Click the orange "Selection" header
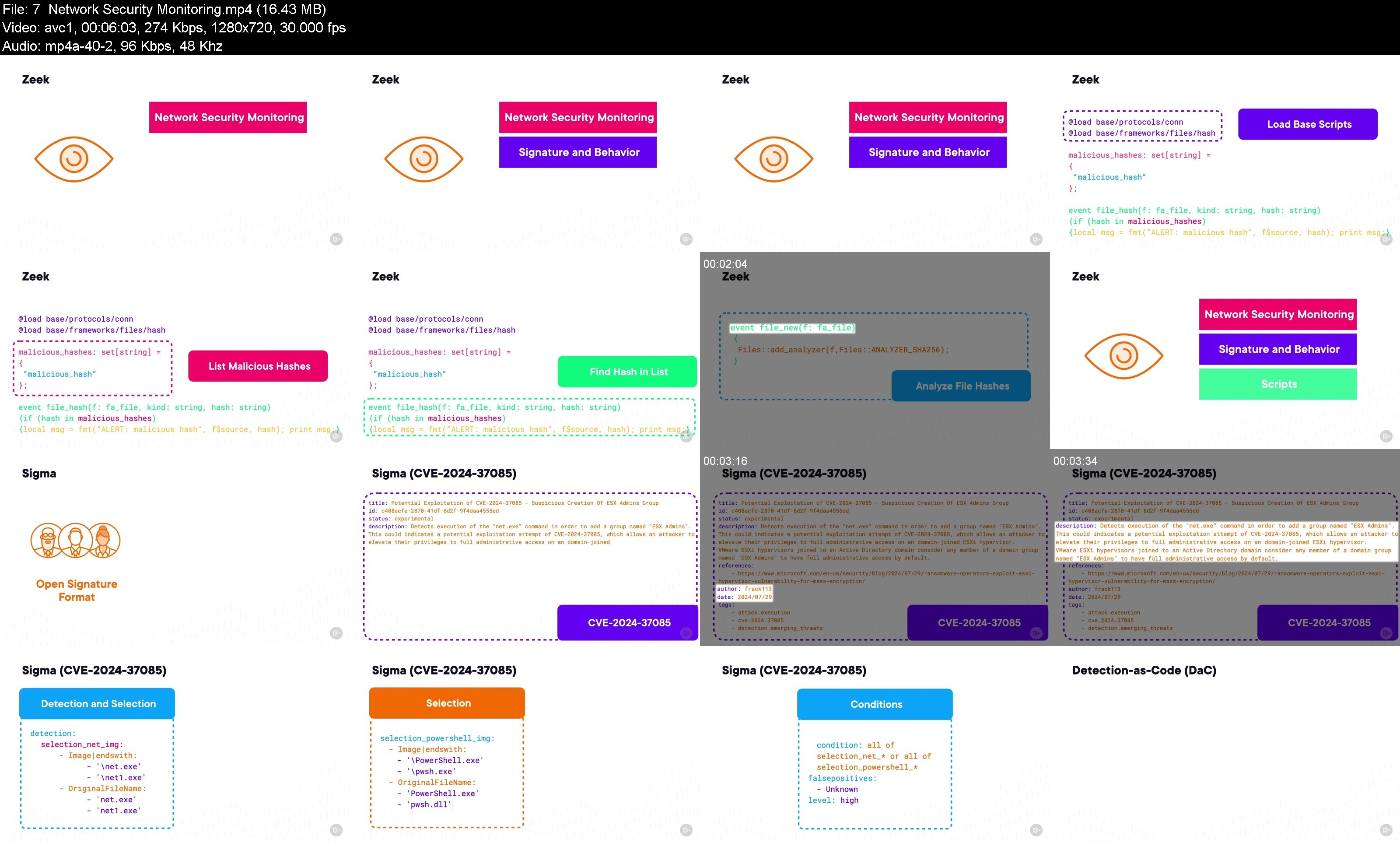The image size is (1400, 843). tap(448, 702)
